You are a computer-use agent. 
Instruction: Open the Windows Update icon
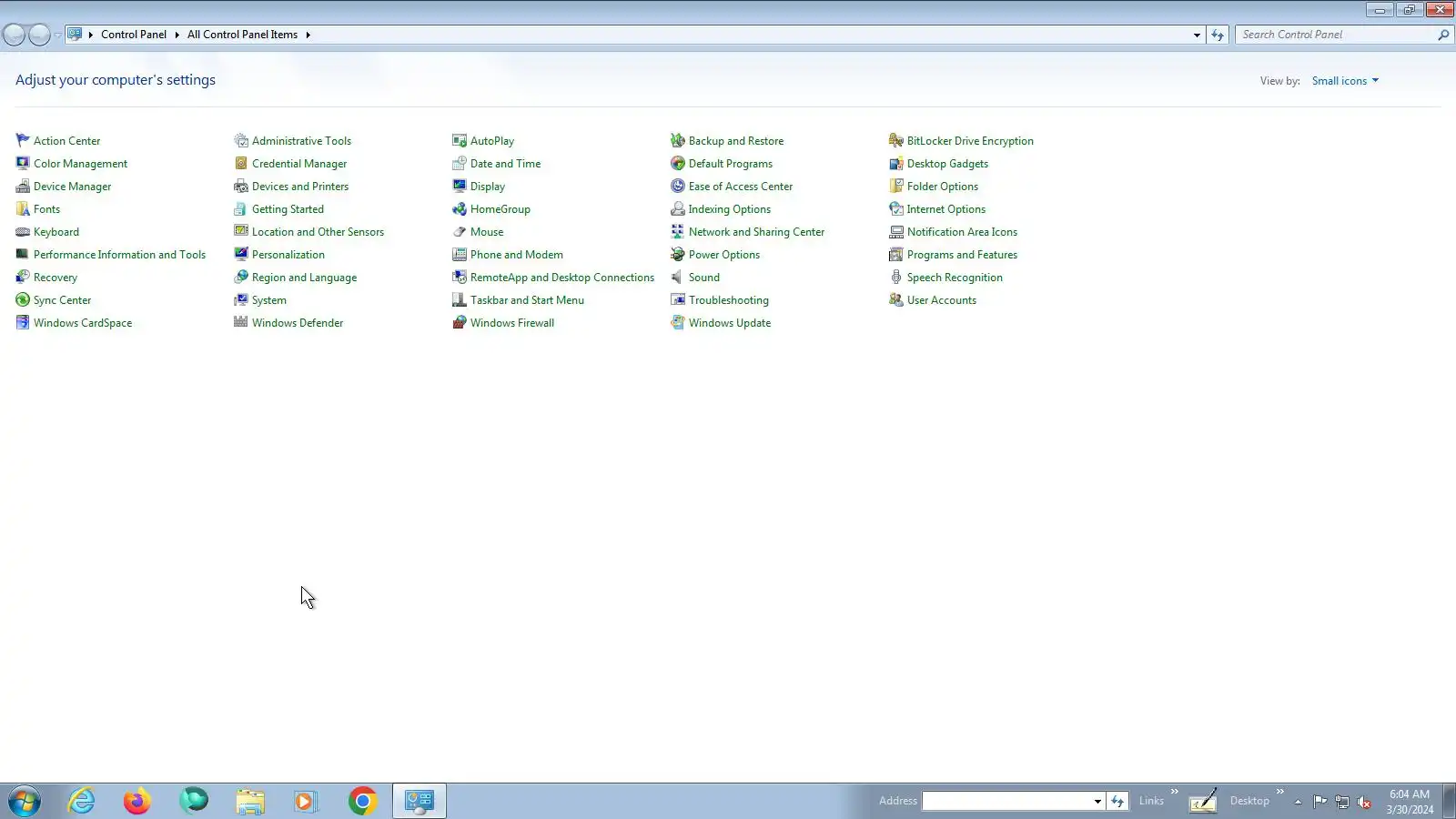pos(678,322)
